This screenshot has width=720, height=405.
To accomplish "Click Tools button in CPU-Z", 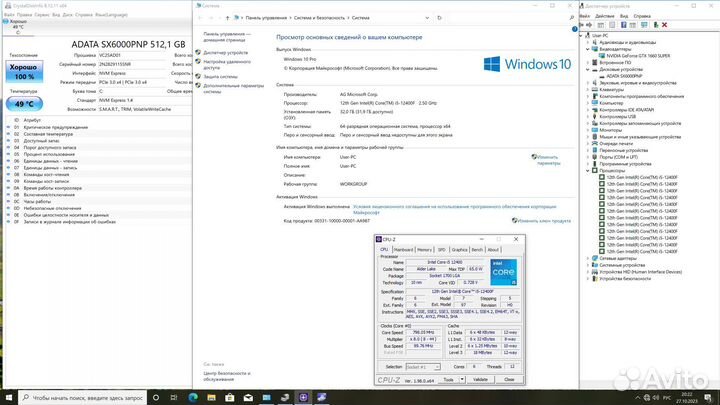I will [448, 380].
